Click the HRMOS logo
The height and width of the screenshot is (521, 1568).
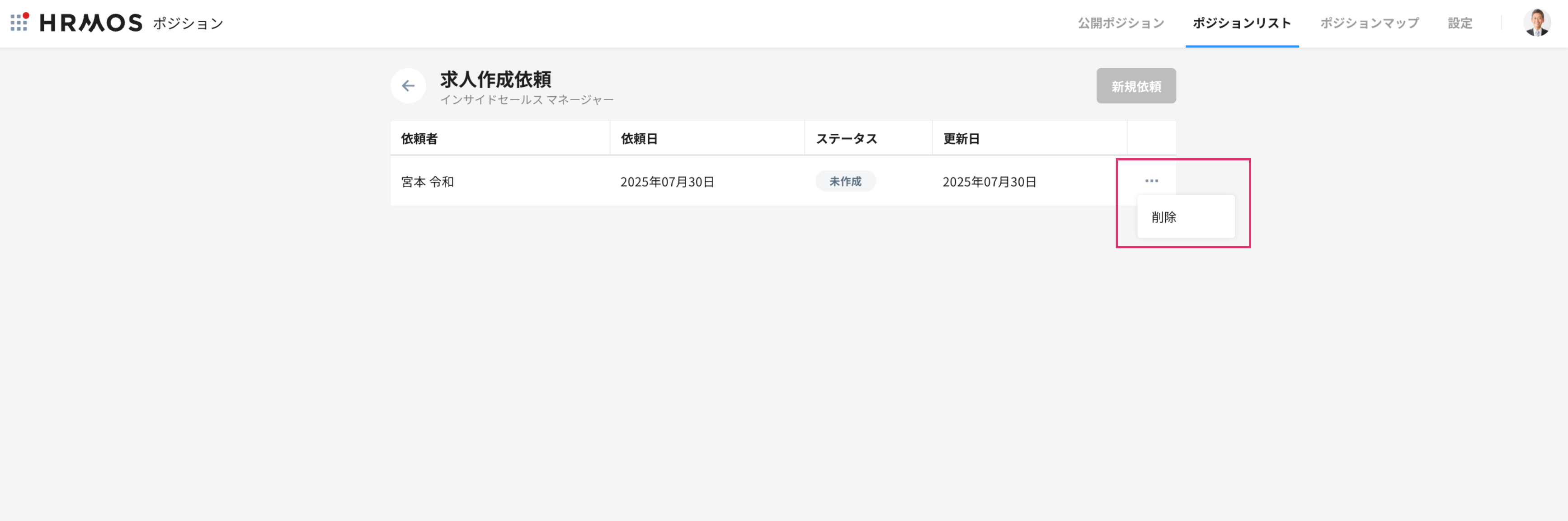pyautogui.click(x=91, y=23)
